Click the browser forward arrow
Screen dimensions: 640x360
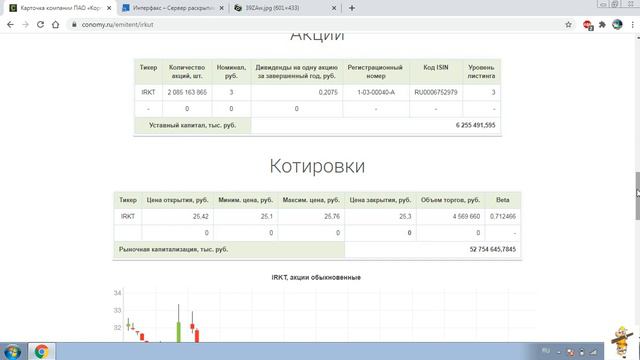[x=25, y=24]
